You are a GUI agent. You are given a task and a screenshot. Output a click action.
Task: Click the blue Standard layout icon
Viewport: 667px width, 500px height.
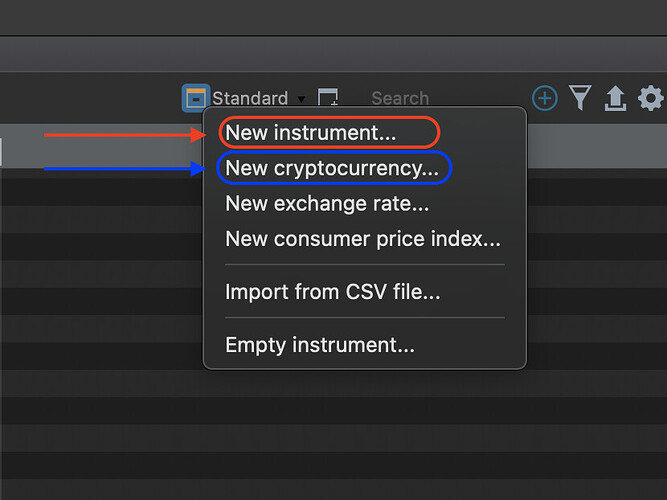[x=196, y=98]
